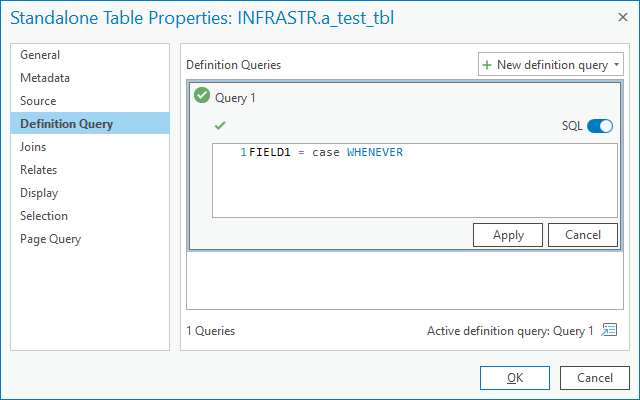The width and height of the screenshot is (640, 400).
Task: Select the Source page
Action: point(38,101)
